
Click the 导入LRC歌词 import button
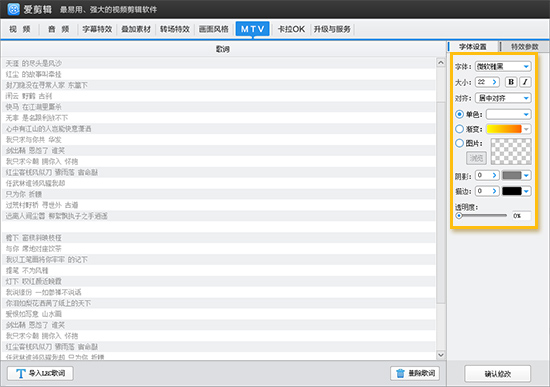(x=40, y=373)
